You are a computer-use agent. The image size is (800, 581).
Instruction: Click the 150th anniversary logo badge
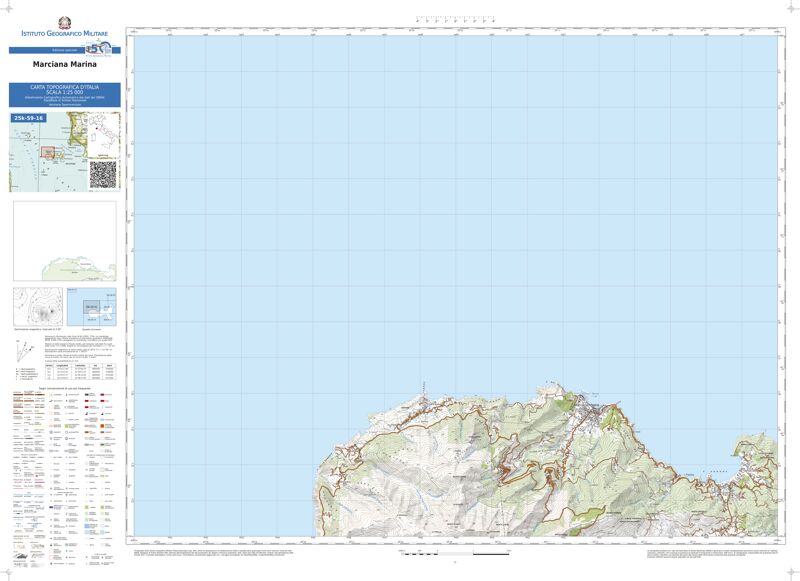(x=96, y=49)
